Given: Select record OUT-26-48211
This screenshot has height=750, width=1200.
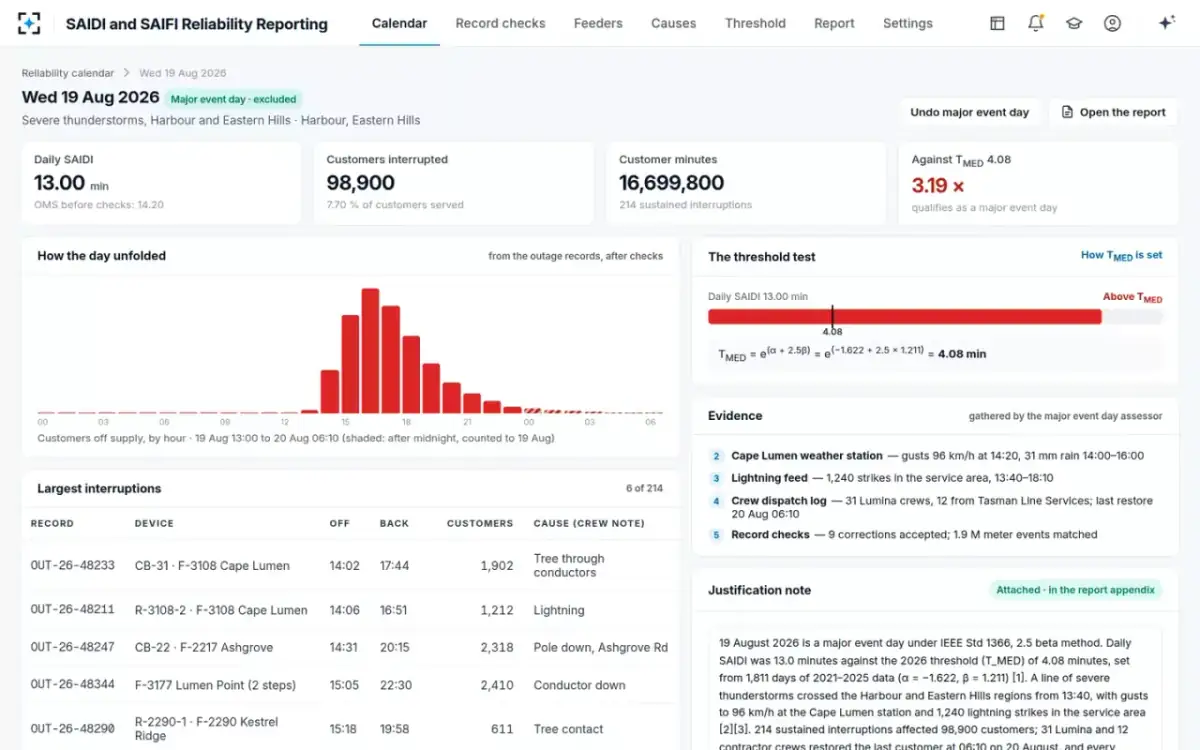Looking at the screenshot, I should point(72,610).
